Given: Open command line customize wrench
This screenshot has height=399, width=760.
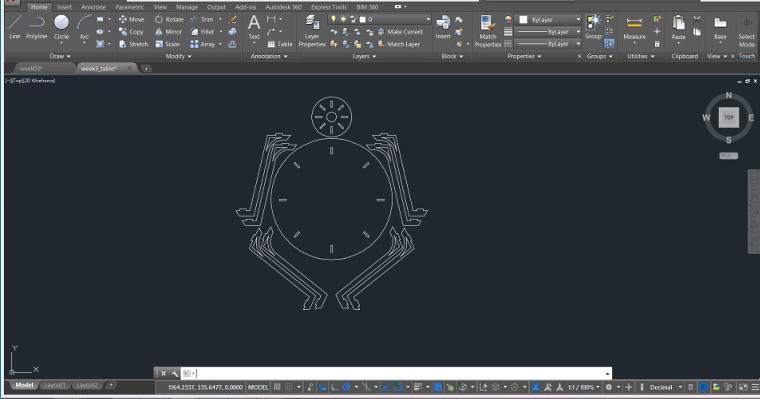Looking at the screenshot, I should (174, 373).
